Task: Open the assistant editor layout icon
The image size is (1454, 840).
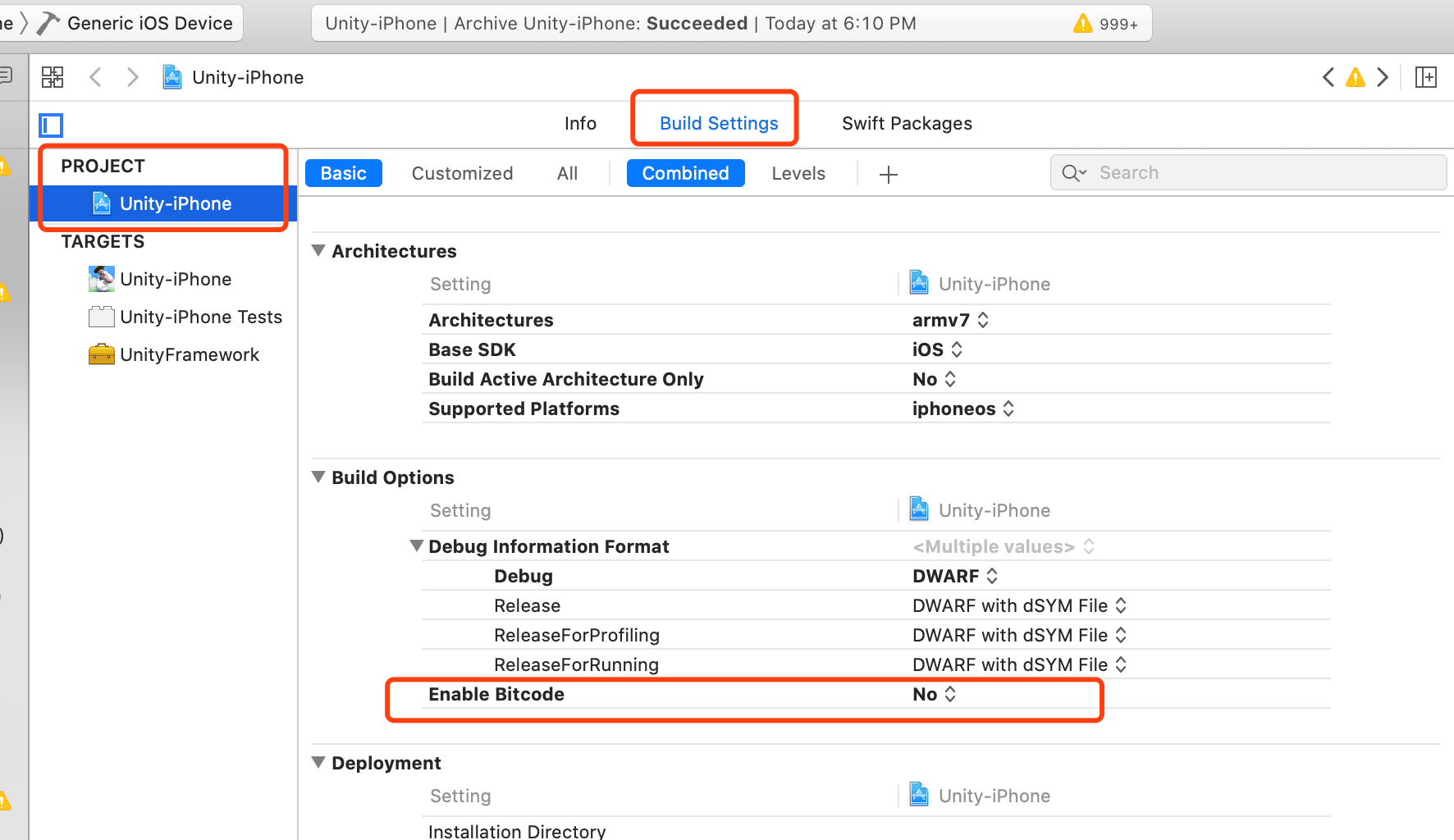Action: pyautogui.click(x=1426, y=76)
